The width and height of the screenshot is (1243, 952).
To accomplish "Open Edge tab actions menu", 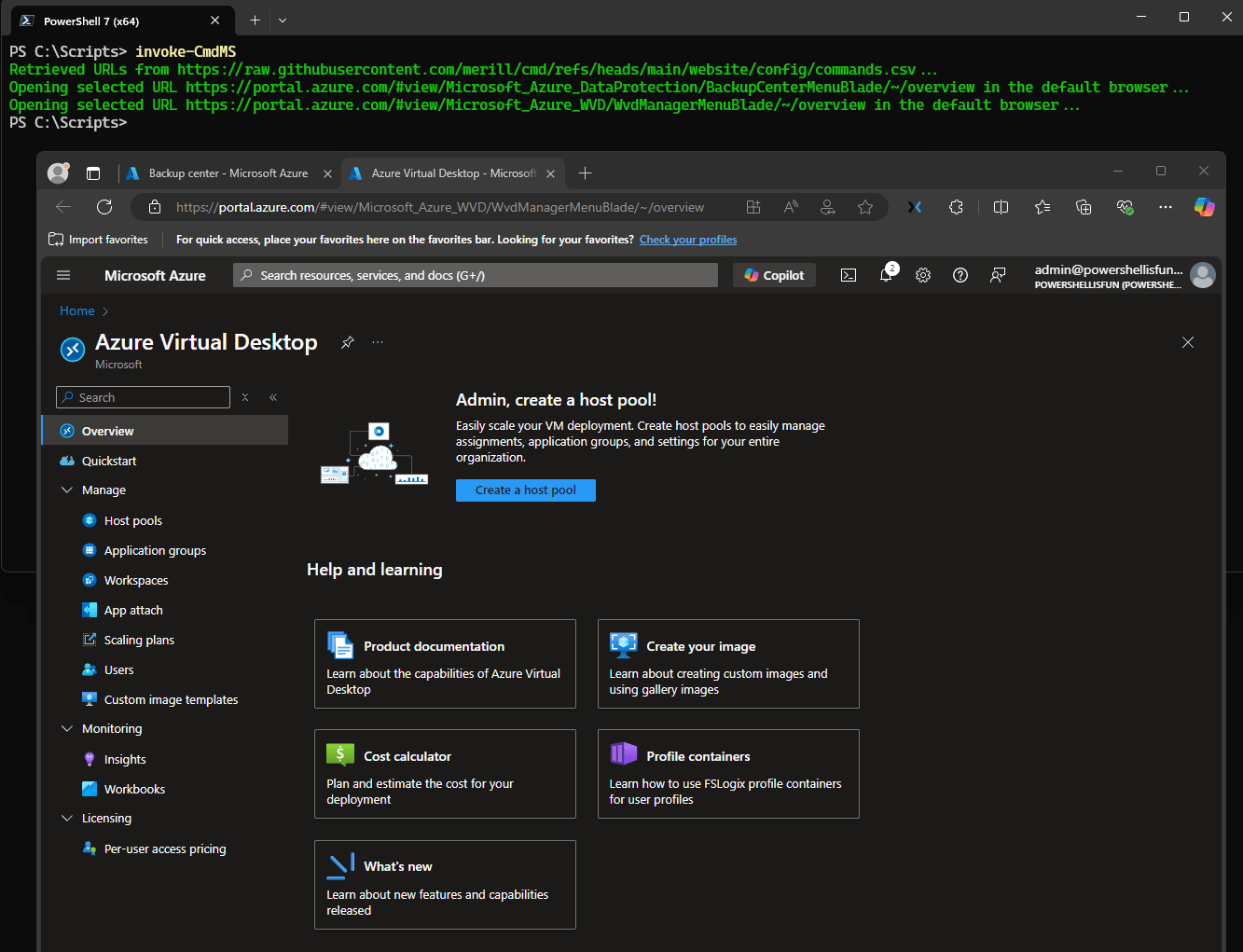I will (x=93, y=173).
